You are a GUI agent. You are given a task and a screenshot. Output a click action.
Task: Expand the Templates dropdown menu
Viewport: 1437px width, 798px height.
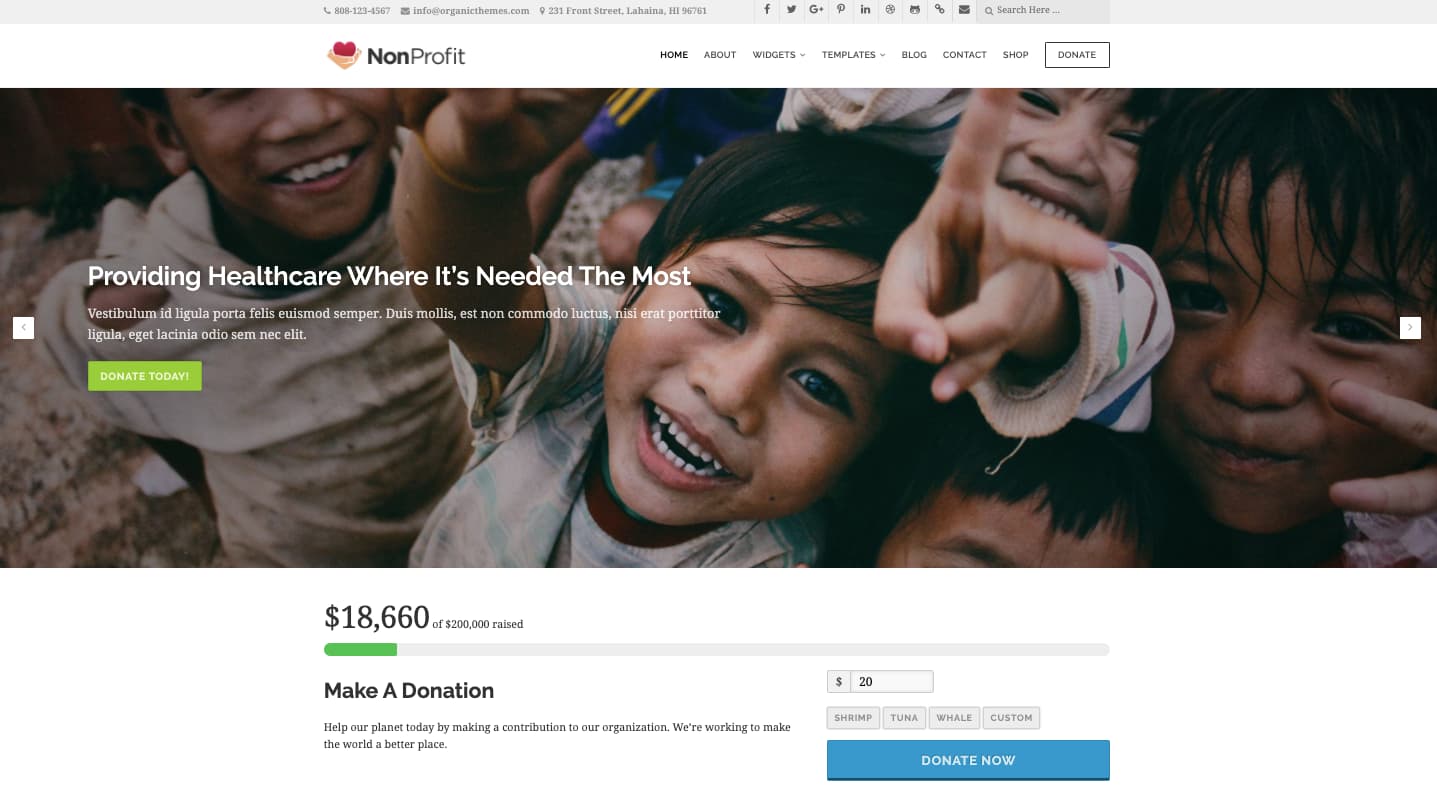(853, 55)
